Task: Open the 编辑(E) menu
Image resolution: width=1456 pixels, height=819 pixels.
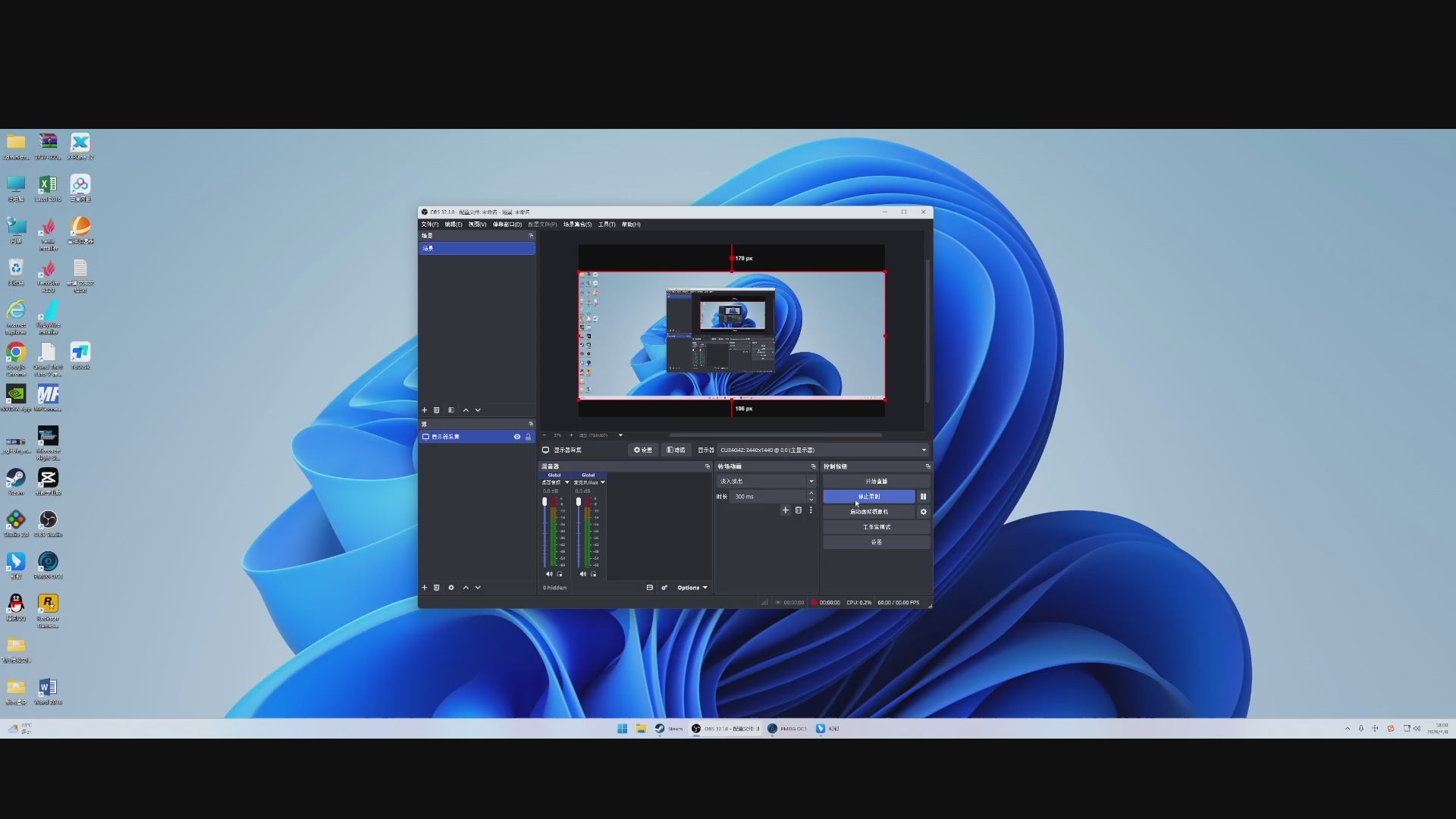Action: 453,224
